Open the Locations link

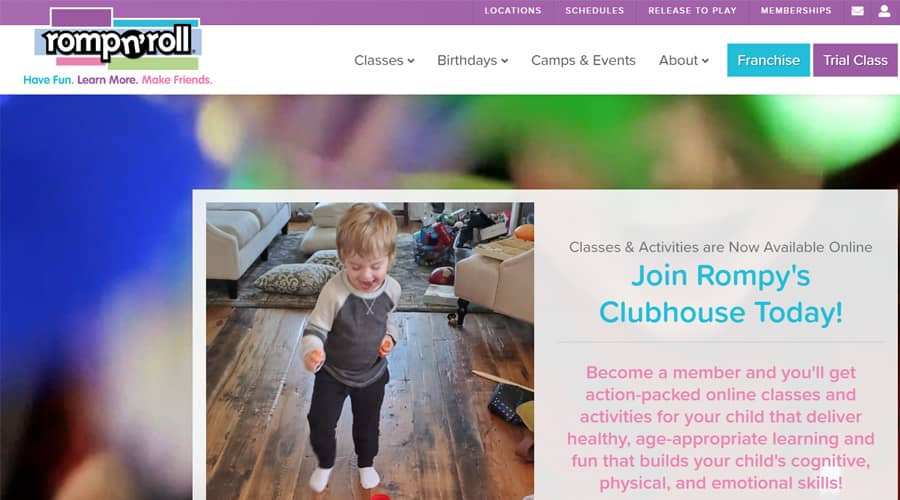(513, 11)
